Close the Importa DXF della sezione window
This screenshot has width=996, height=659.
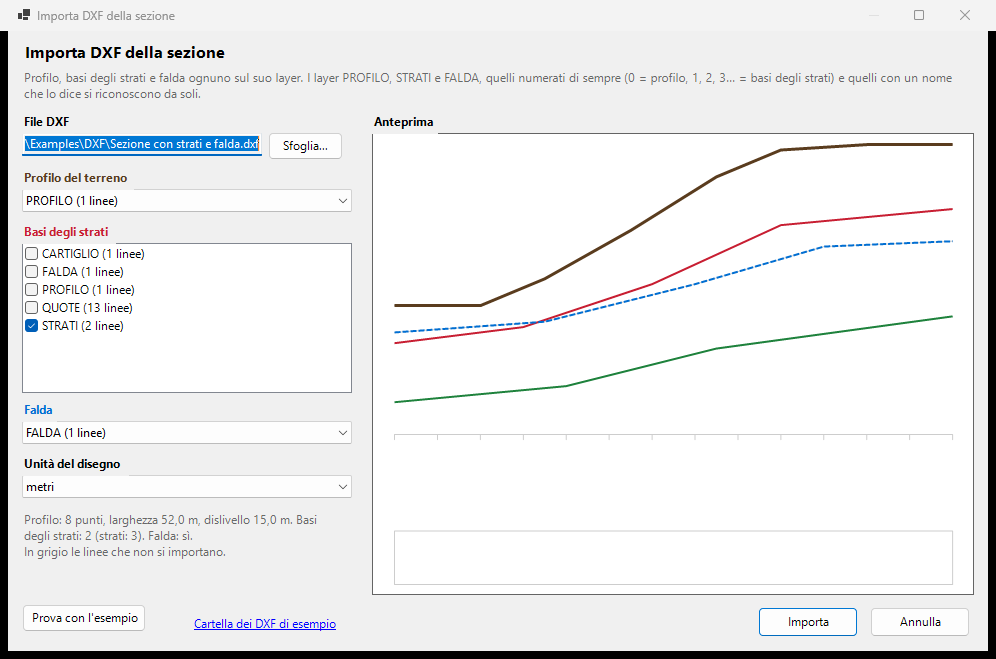(965, 15)
